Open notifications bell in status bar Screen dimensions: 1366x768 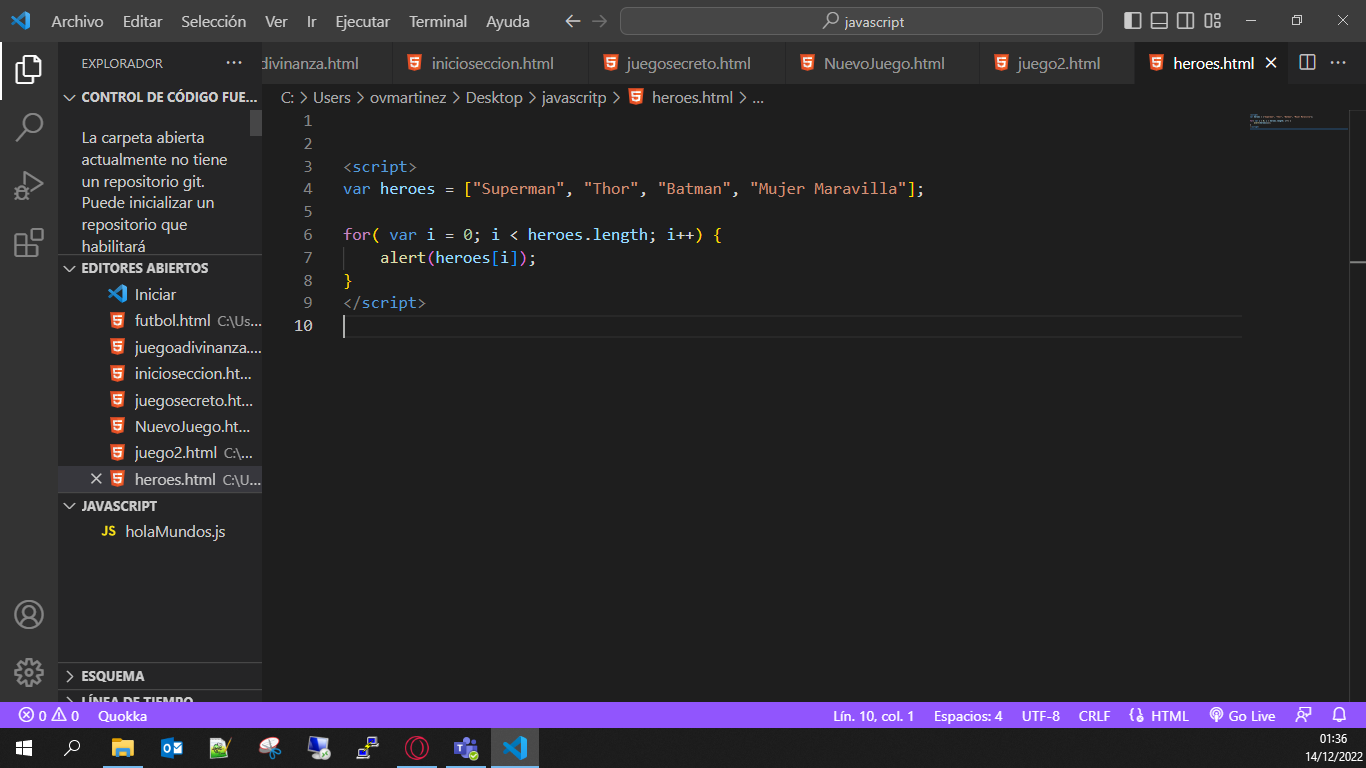[x=1339, y=716]
